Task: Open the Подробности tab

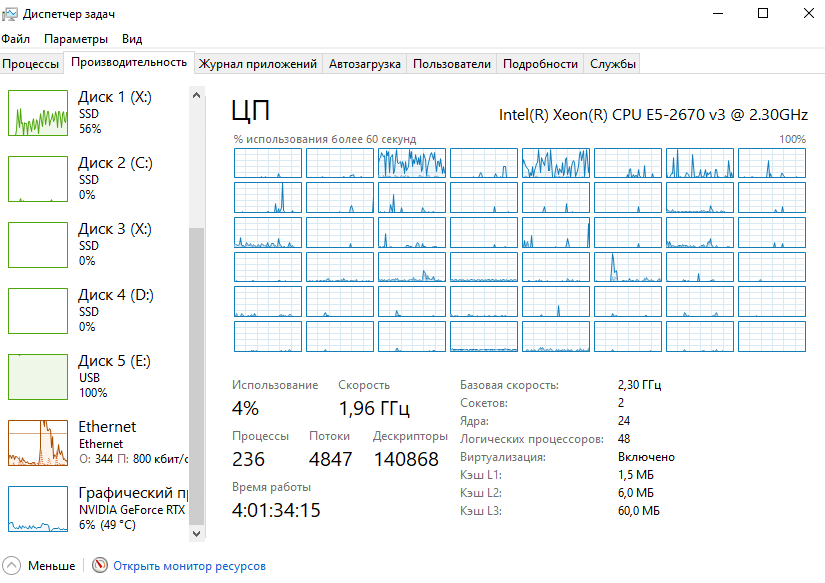Action: point(540,64)
